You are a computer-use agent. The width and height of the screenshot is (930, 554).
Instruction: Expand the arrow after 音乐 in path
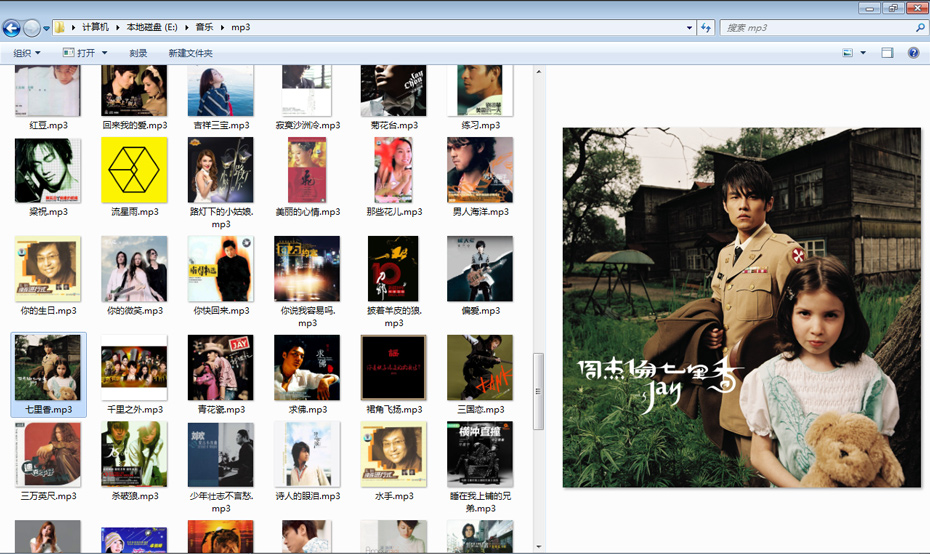pos(222,27)
